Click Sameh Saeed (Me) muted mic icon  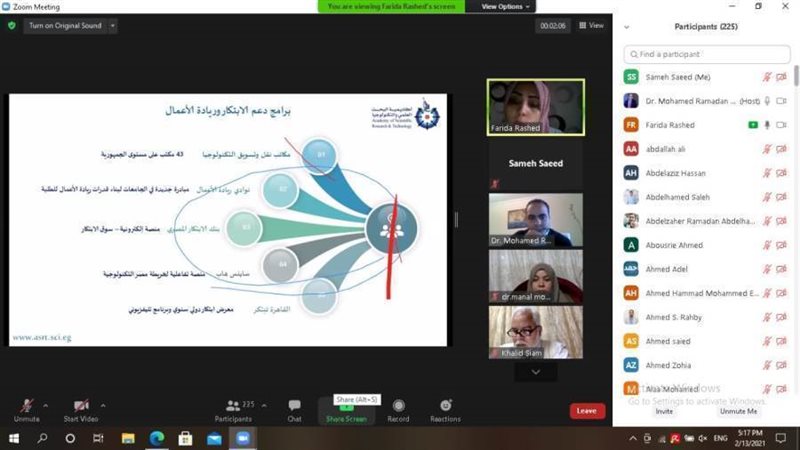pos(767,77)
